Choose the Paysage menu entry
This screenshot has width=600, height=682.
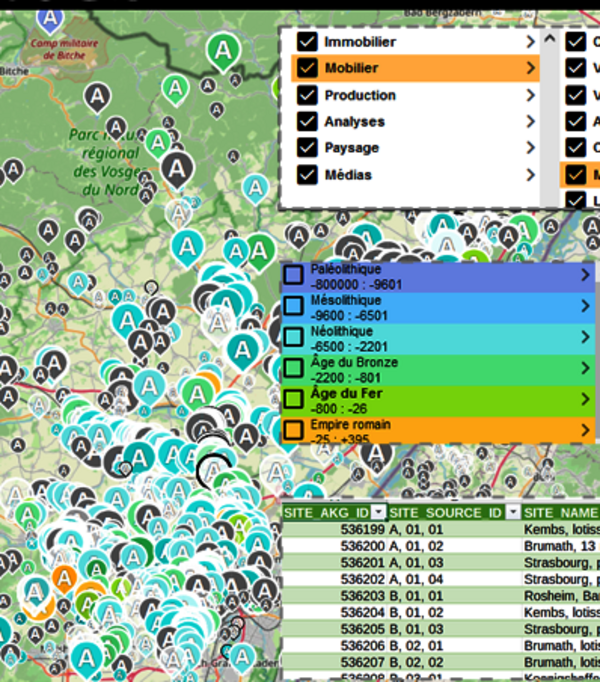click(x=351, y=148)
